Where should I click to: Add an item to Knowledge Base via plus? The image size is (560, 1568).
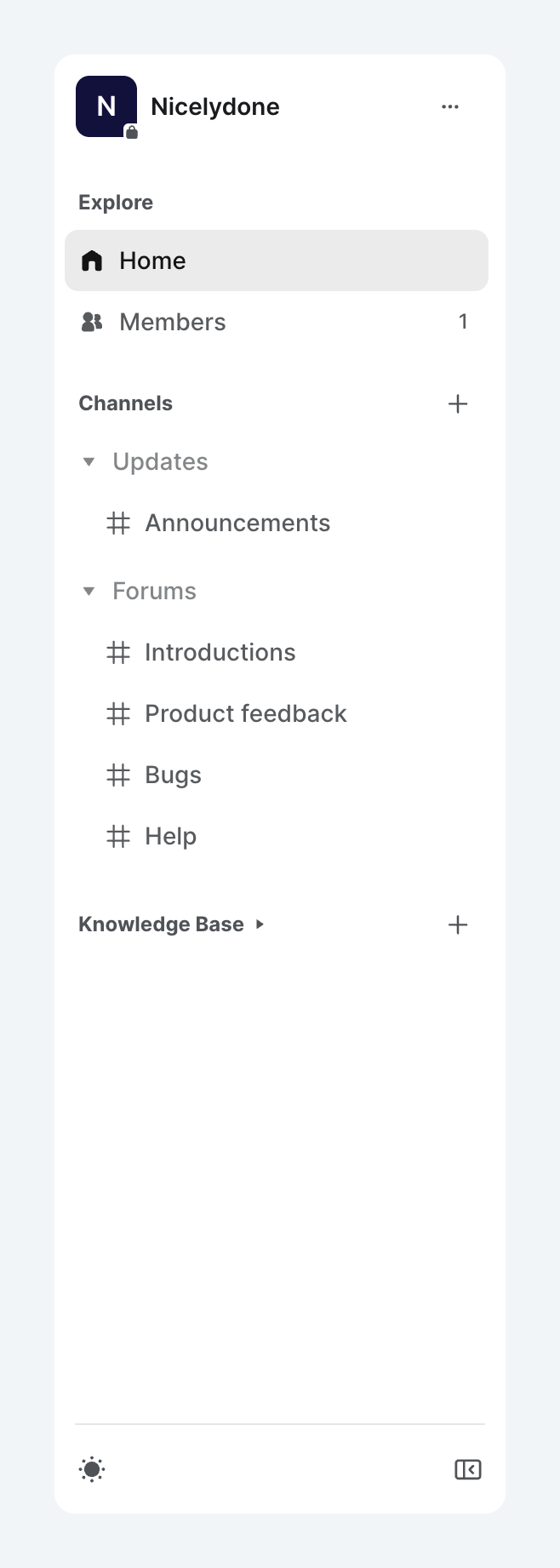tap(458, 924)
